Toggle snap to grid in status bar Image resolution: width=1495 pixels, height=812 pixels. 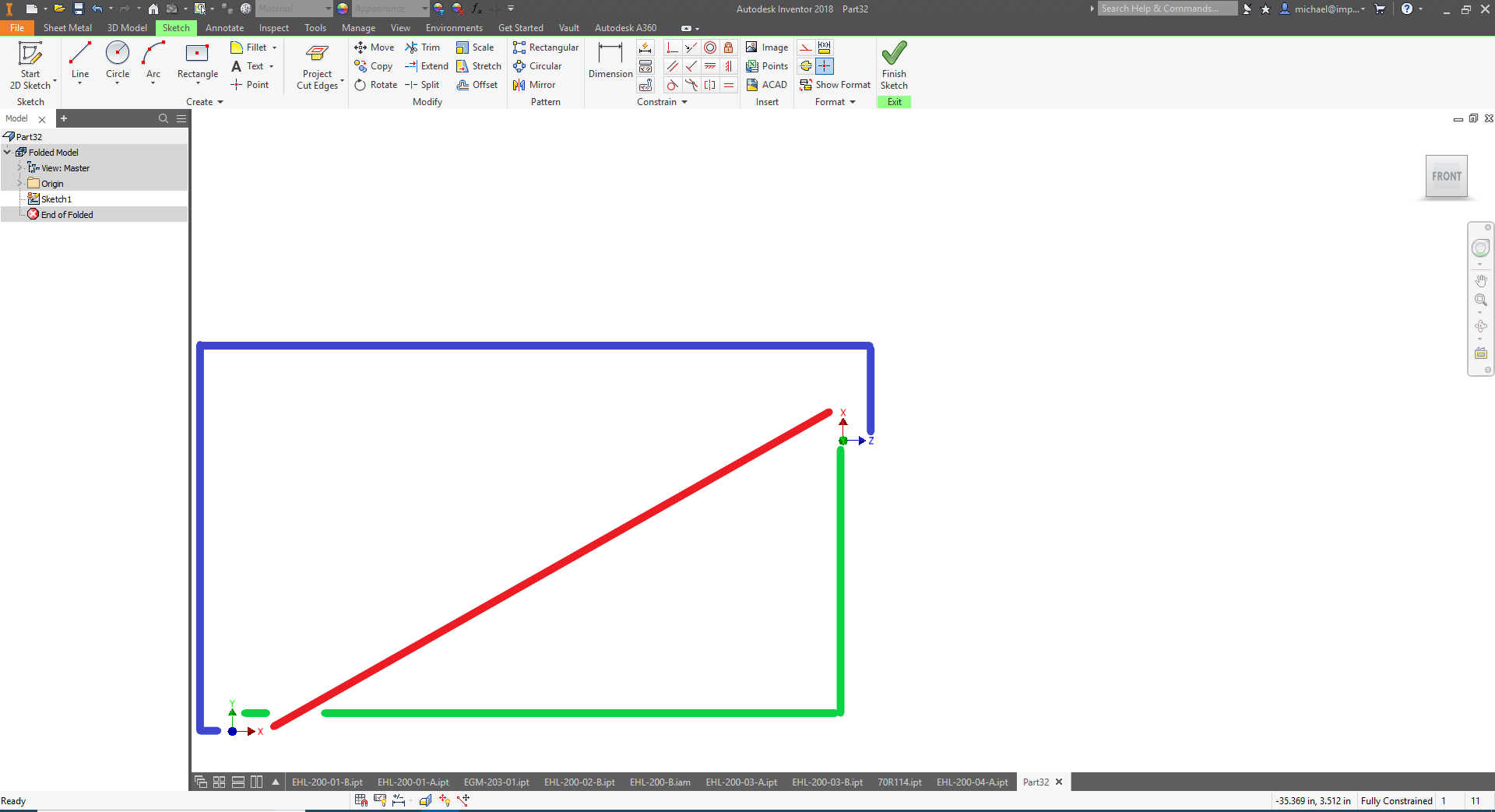(361, 800)
